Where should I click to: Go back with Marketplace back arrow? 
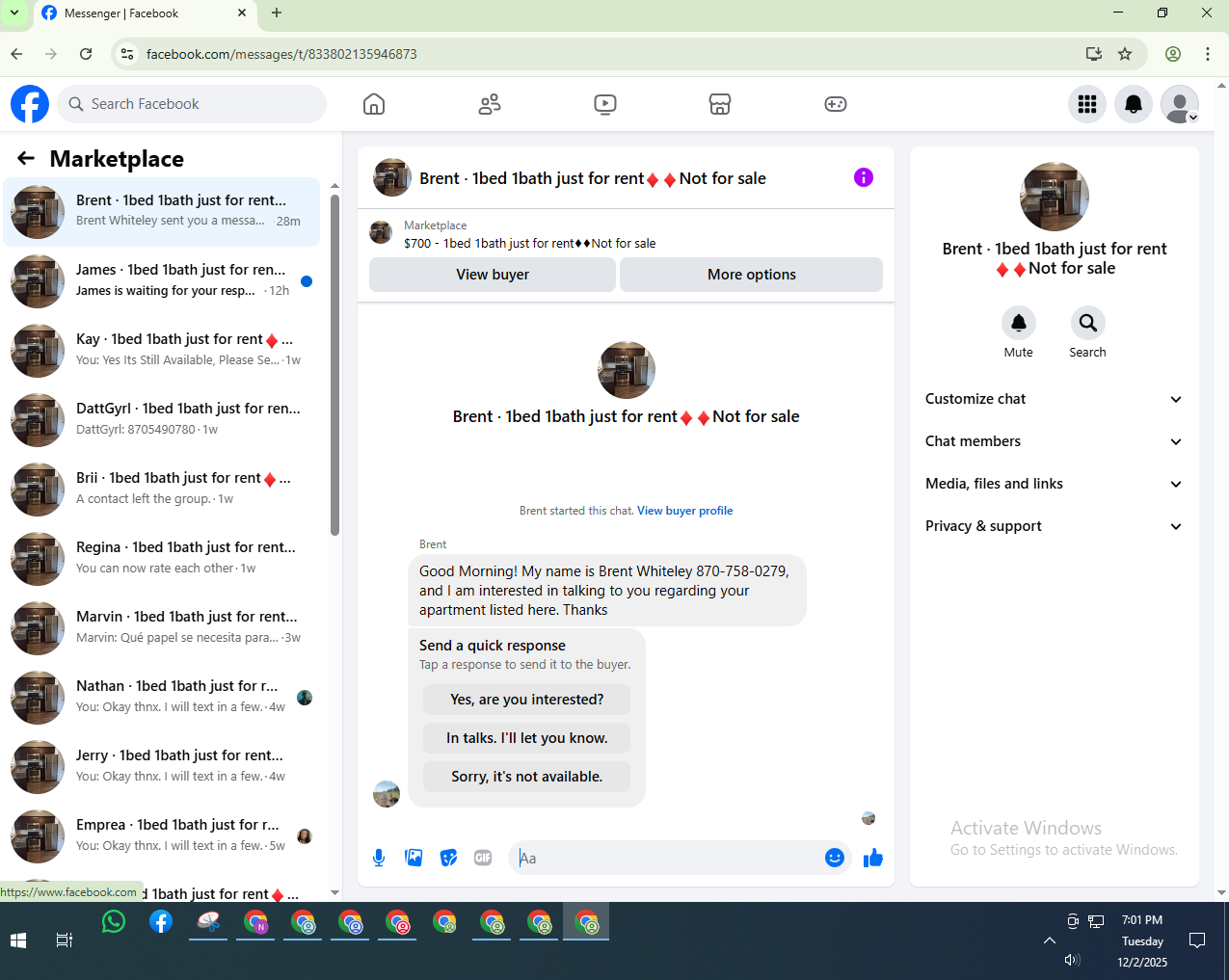coord(26,158)
